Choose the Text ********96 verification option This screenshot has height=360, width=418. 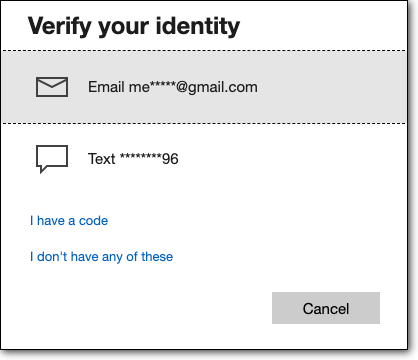pos(204,159)
